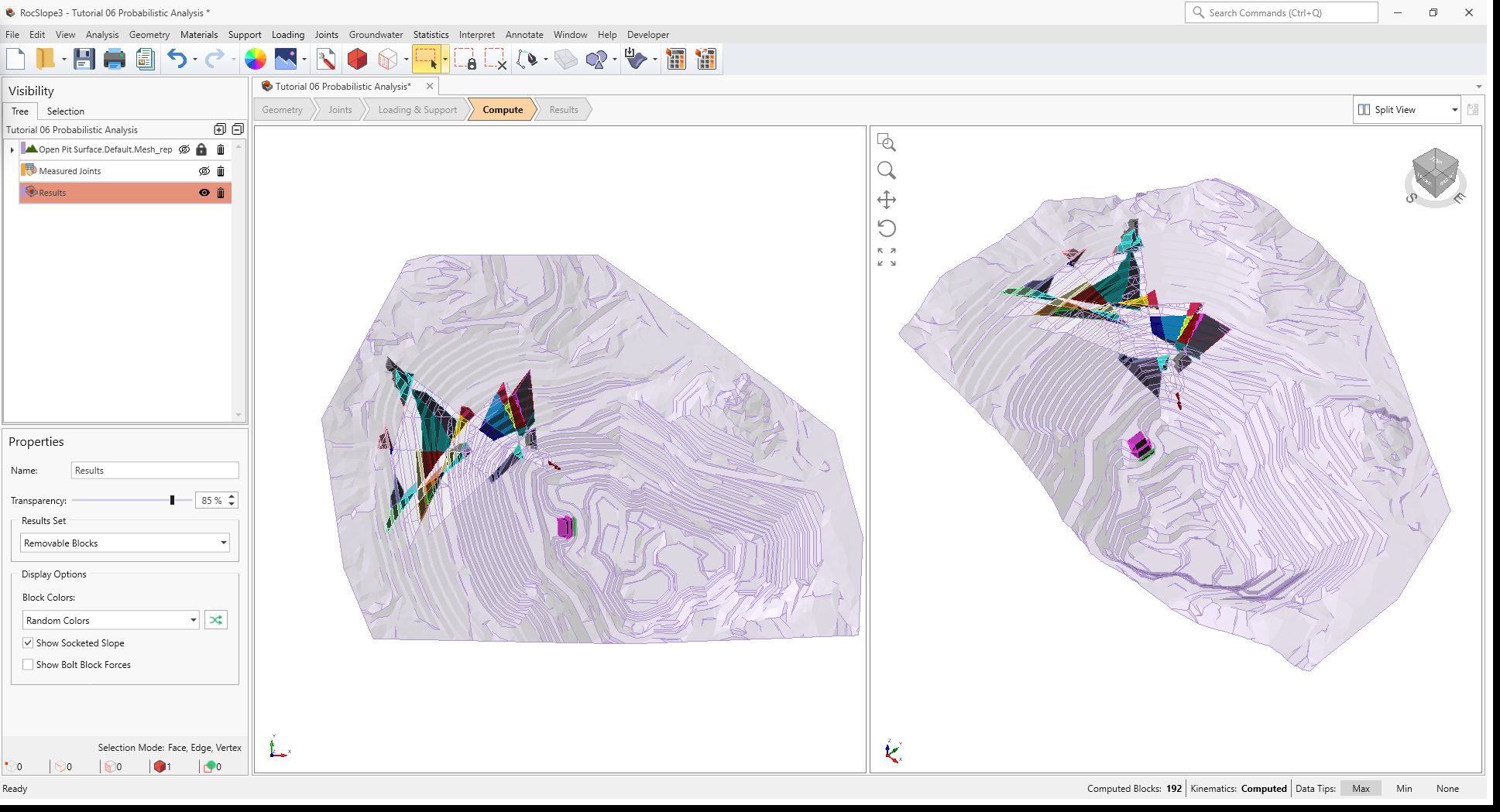
Task: Activate the rectangle selection tool
Action: pyautogui.click(x=427, y=59)
